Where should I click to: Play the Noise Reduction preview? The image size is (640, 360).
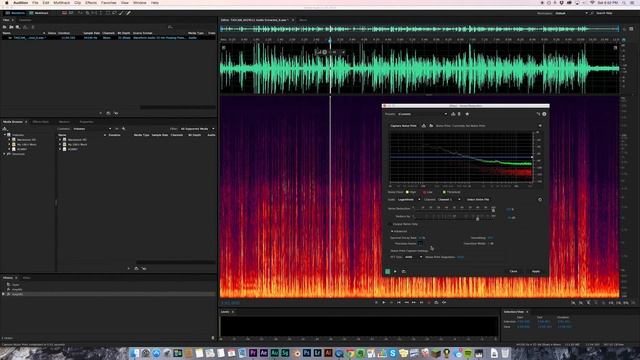(395, 271)
